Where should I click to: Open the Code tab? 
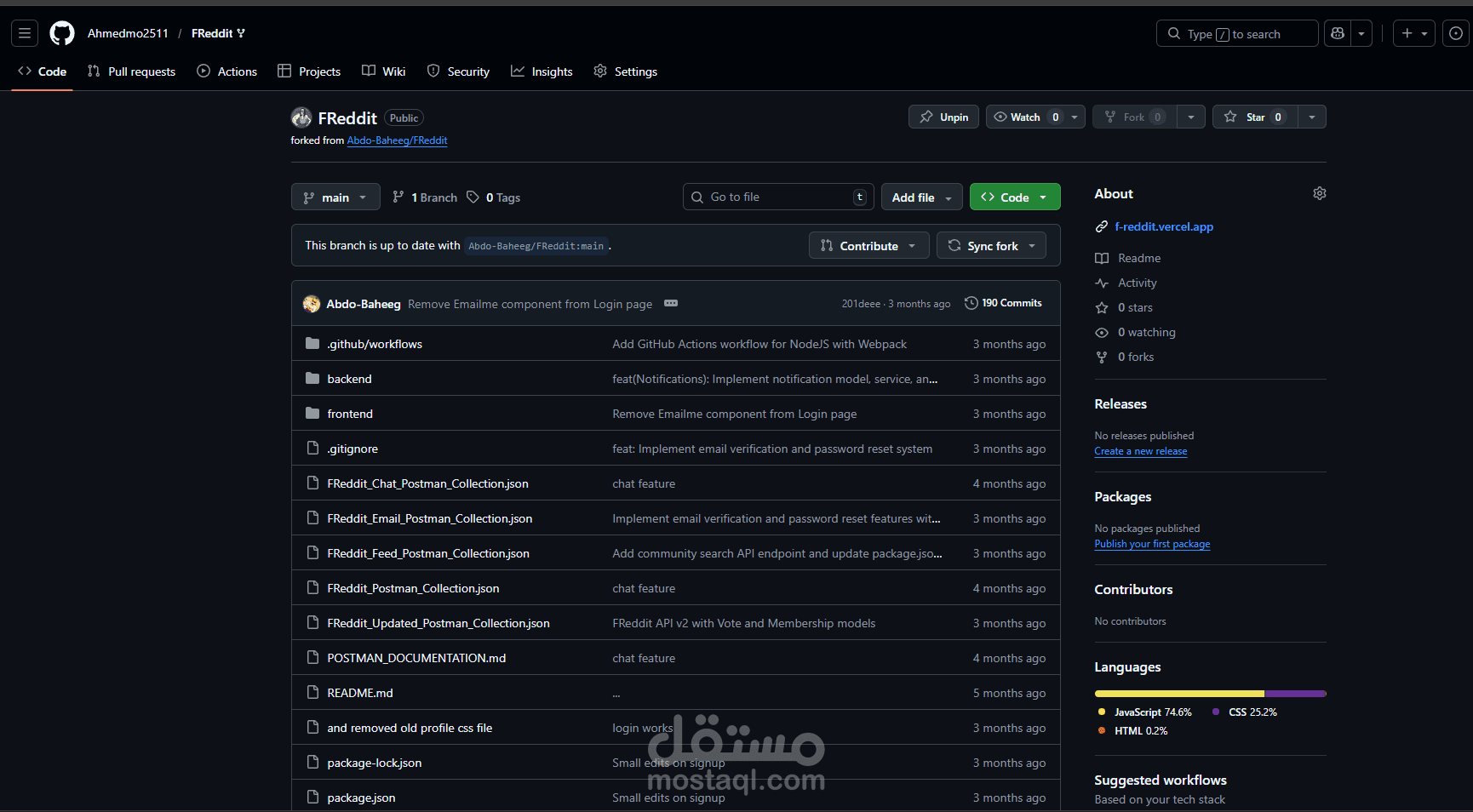point(43,71)
